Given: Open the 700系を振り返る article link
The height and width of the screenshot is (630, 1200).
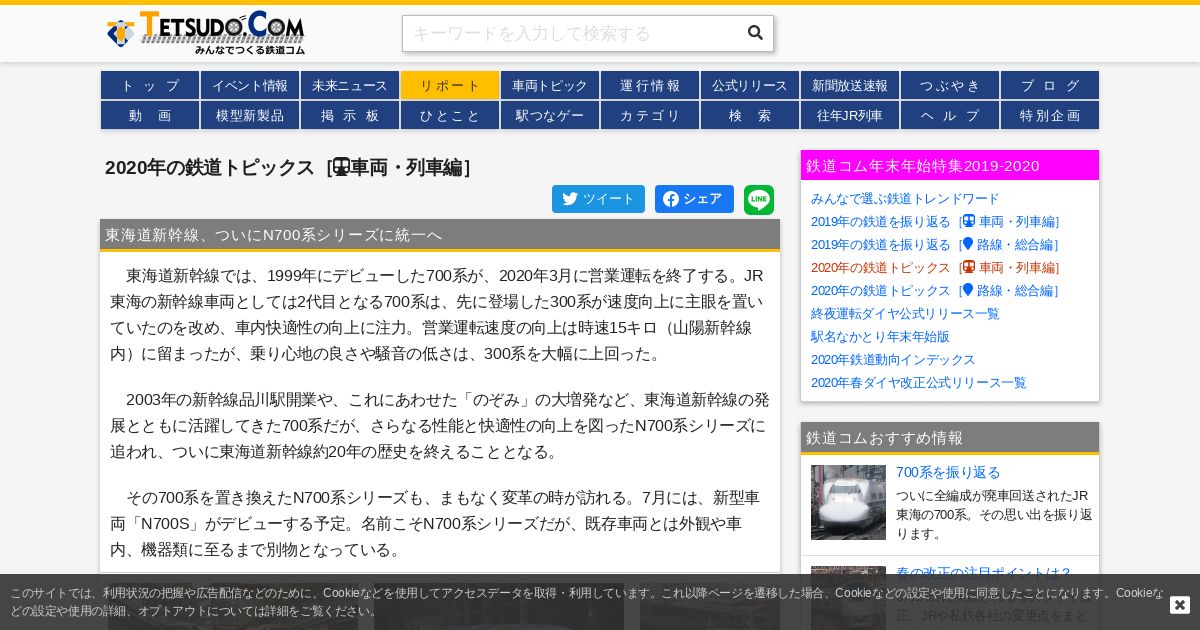Looking at the screenshot, I should click(x=948, y=472).
